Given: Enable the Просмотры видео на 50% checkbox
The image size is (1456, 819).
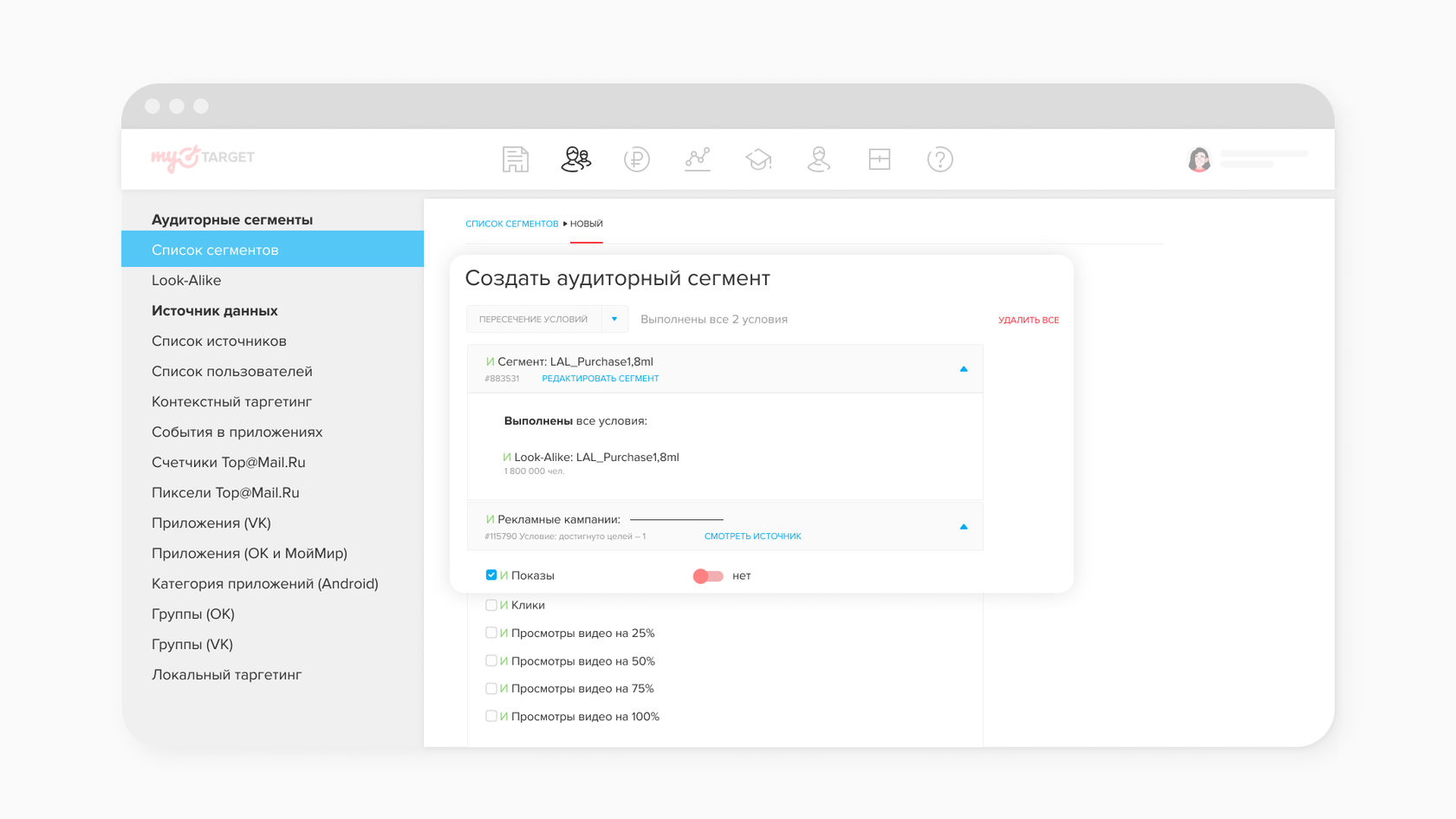Looking at the screenshot, I should point(491,660).
